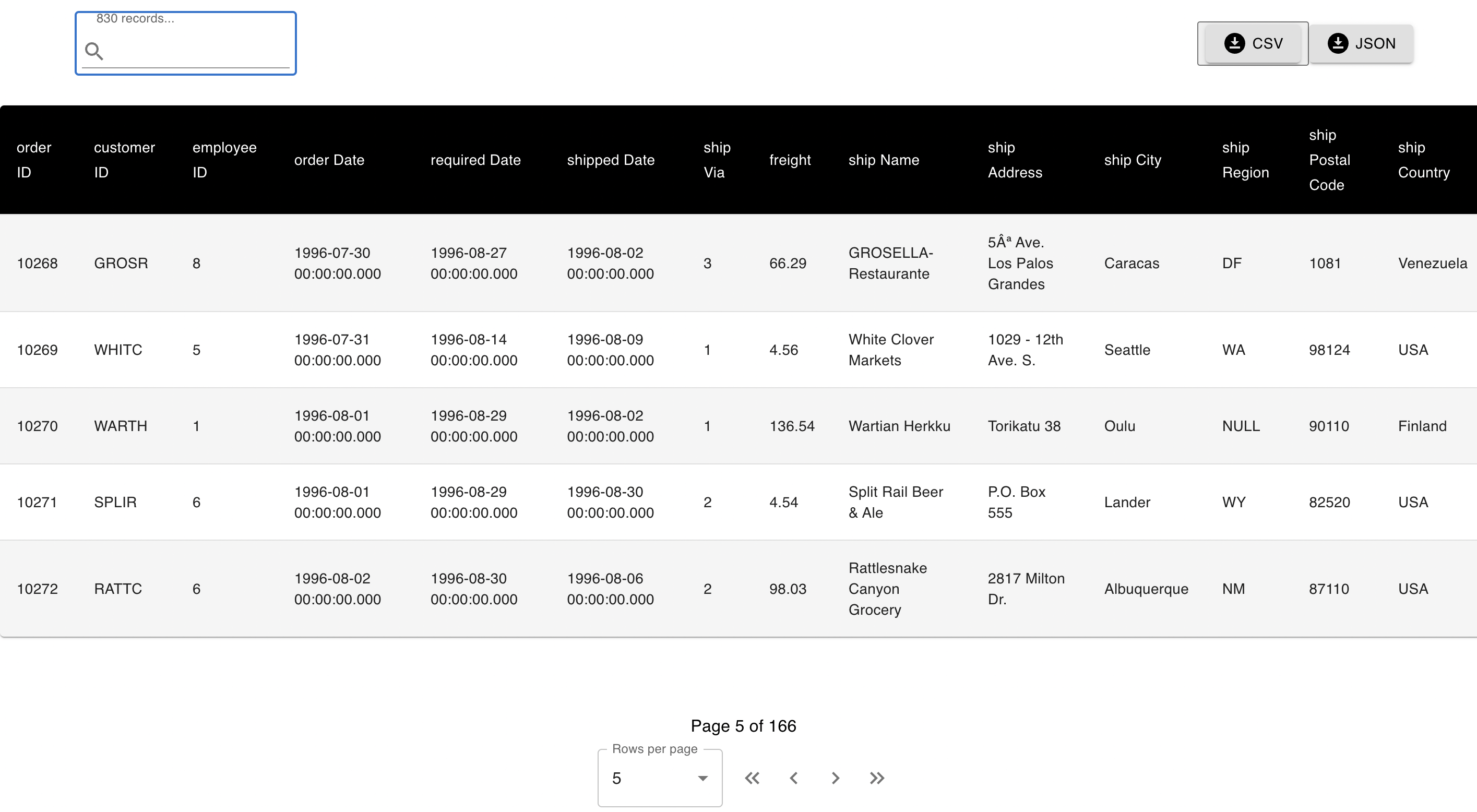
Task: Jump to last page with double-right arrows
Action: click(x=877, y=778)
